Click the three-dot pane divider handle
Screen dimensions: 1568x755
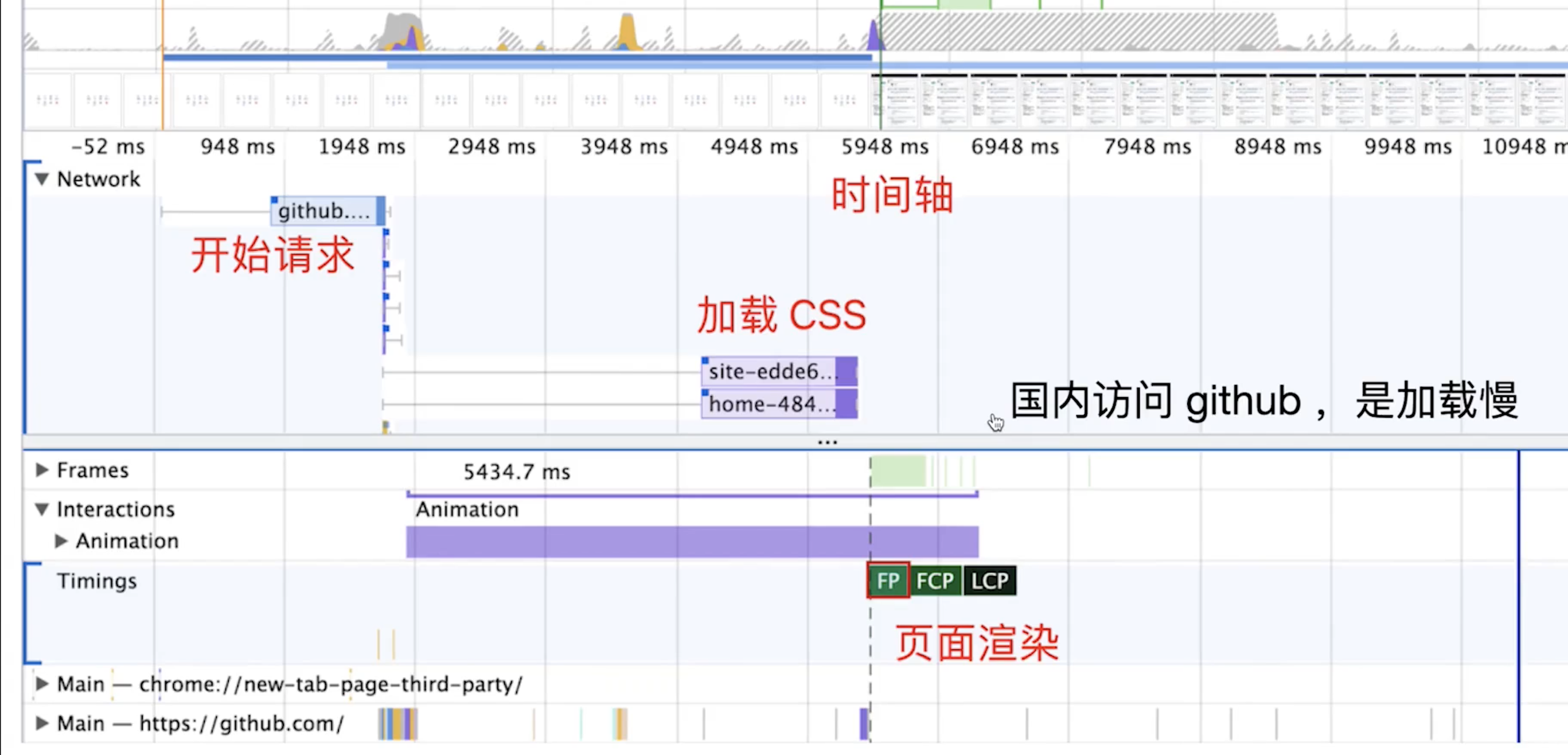(x=827, y=442)
